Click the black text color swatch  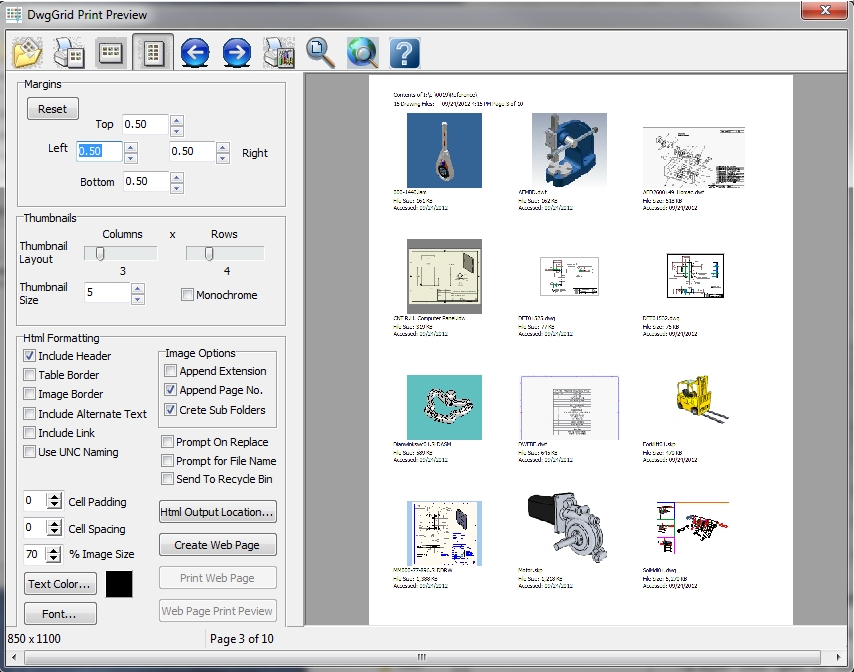coord(119,584)
